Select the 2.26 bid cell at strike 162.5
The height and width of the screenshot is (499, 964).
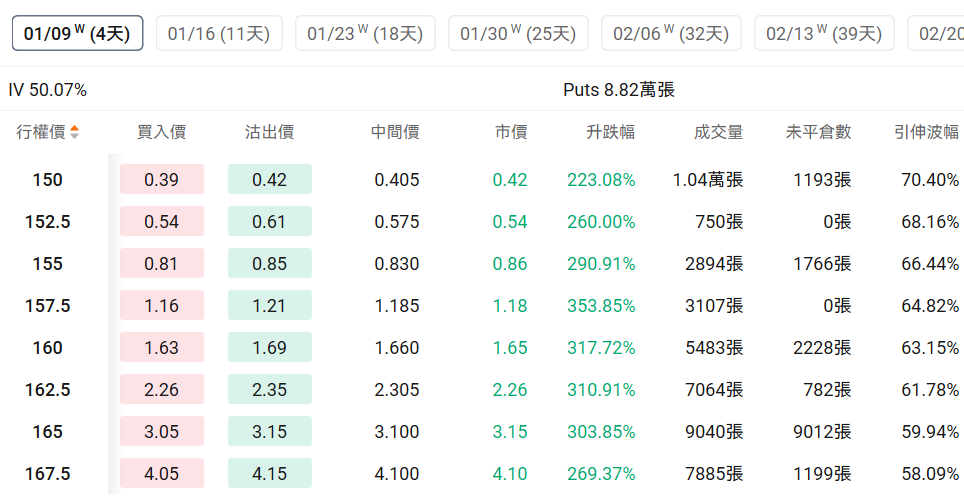162,390
